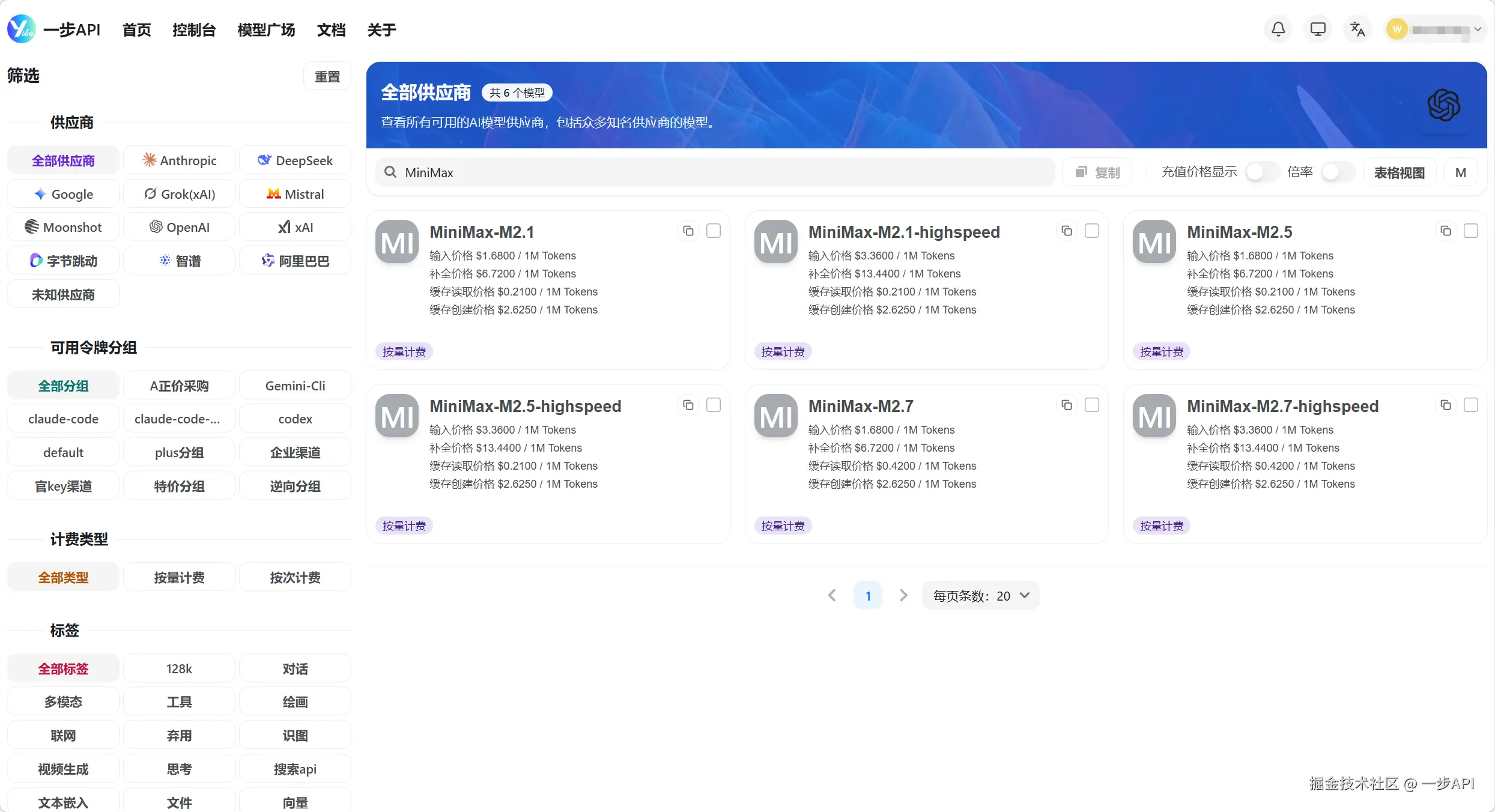
Task: Click the OpenAI logo in banner
Action: (1444, 105)
